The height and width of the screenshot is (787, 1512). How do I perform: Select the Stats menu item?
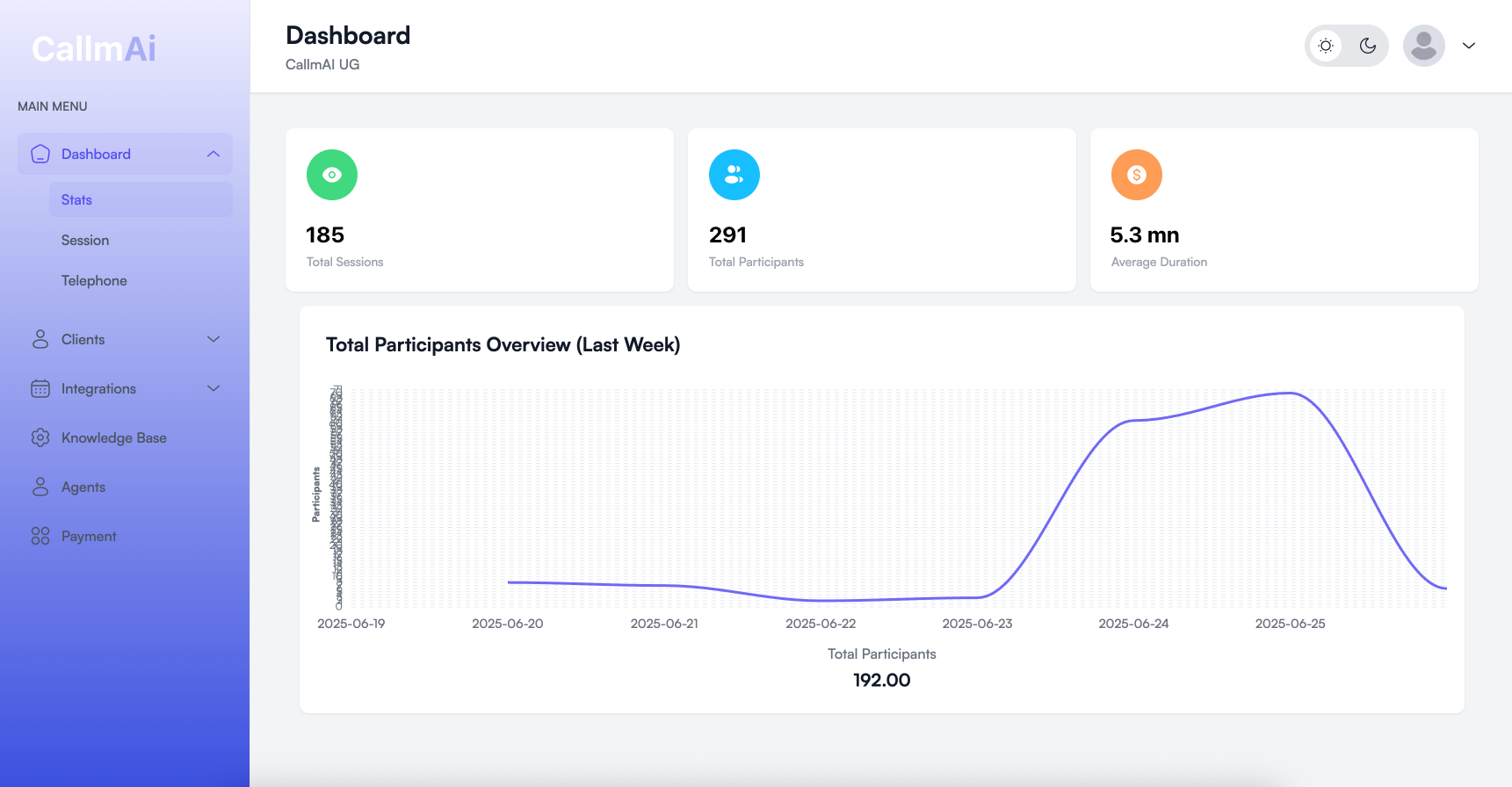click(x=77, y=200)
